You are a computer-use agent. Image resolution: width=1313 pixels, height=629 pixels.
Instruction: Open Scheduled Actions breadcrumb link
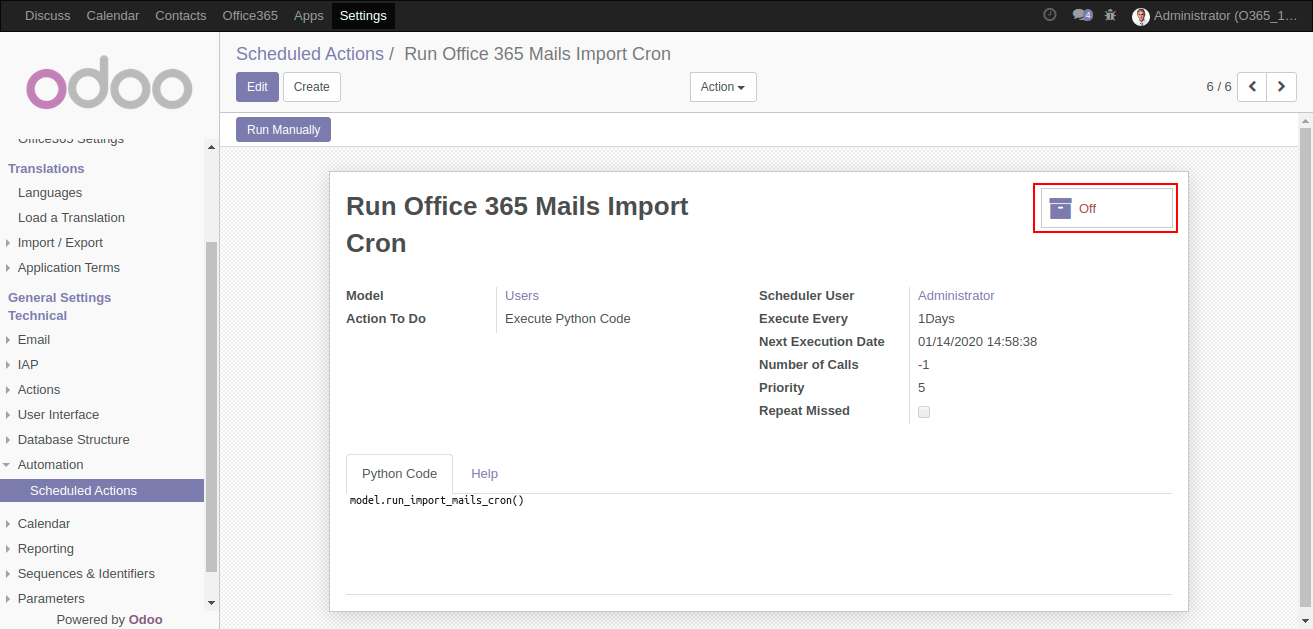[x=310, y=54]
